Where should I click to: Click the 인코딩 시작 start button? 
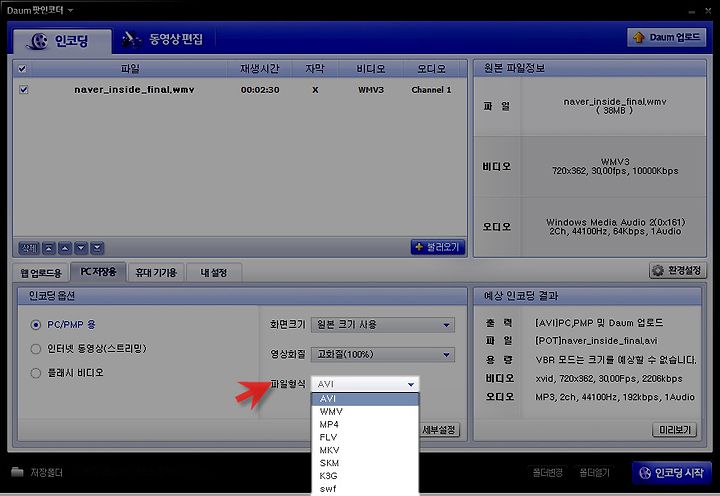point(672,473)
